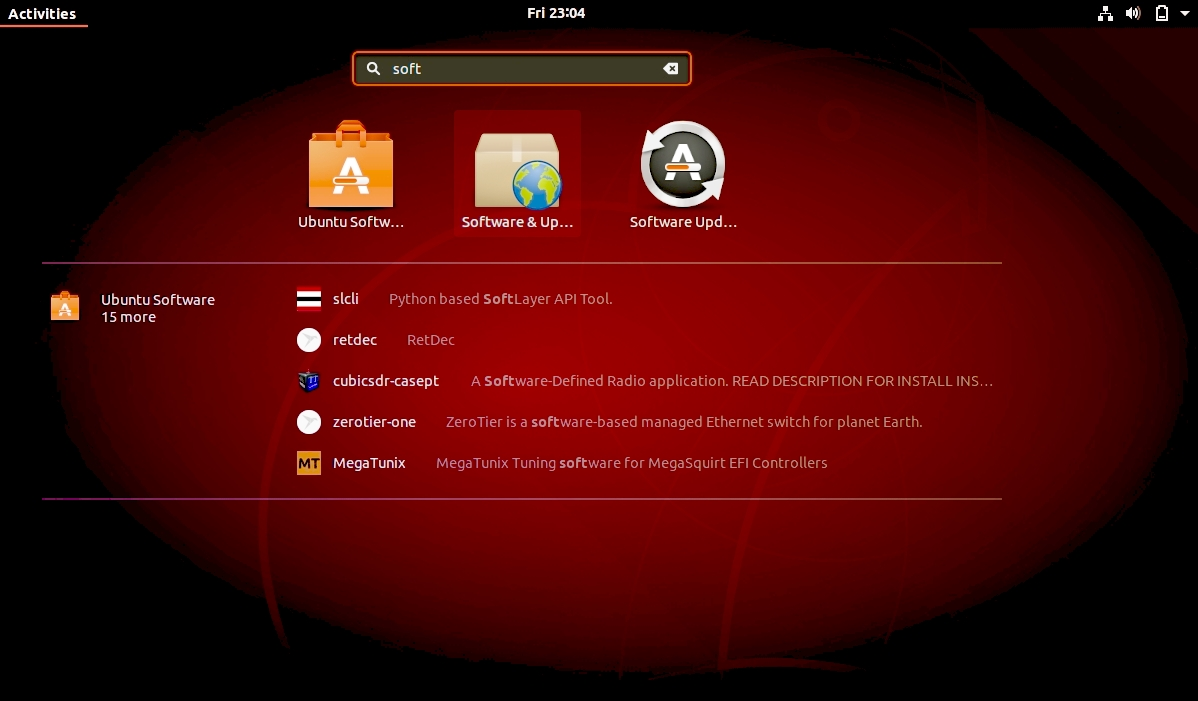Click the slcli striped flag icon

[x=309, y=299]
